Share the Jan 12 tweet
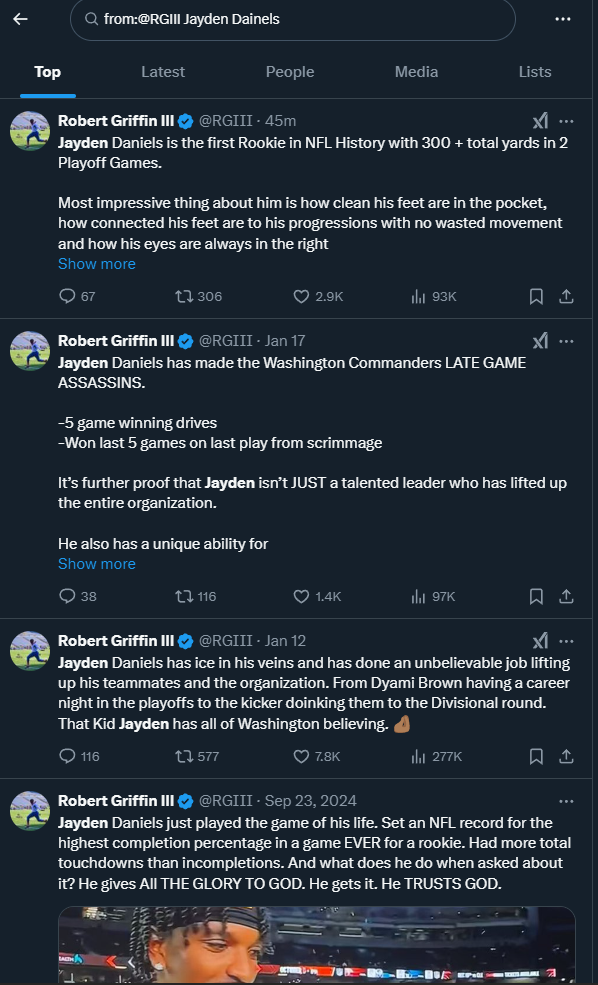 coord(566,756)
